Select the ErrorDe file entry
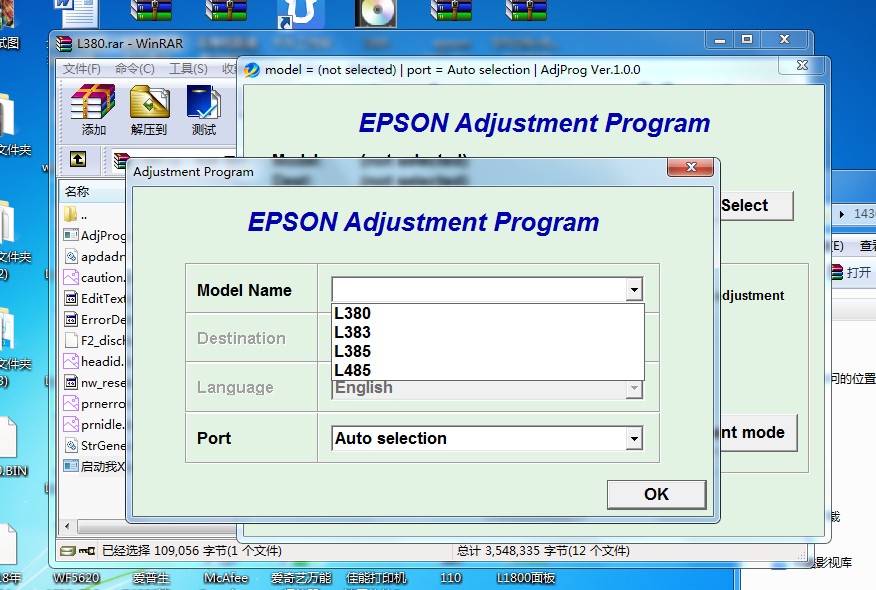The image size is (876, 590). (x=94, y=320)
